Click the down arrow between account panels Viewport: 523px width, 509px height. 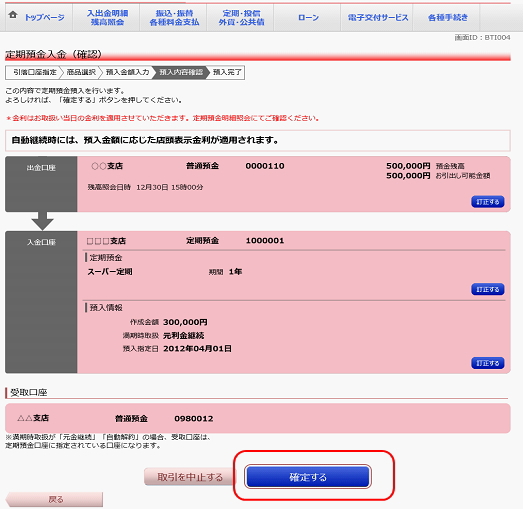42,221
